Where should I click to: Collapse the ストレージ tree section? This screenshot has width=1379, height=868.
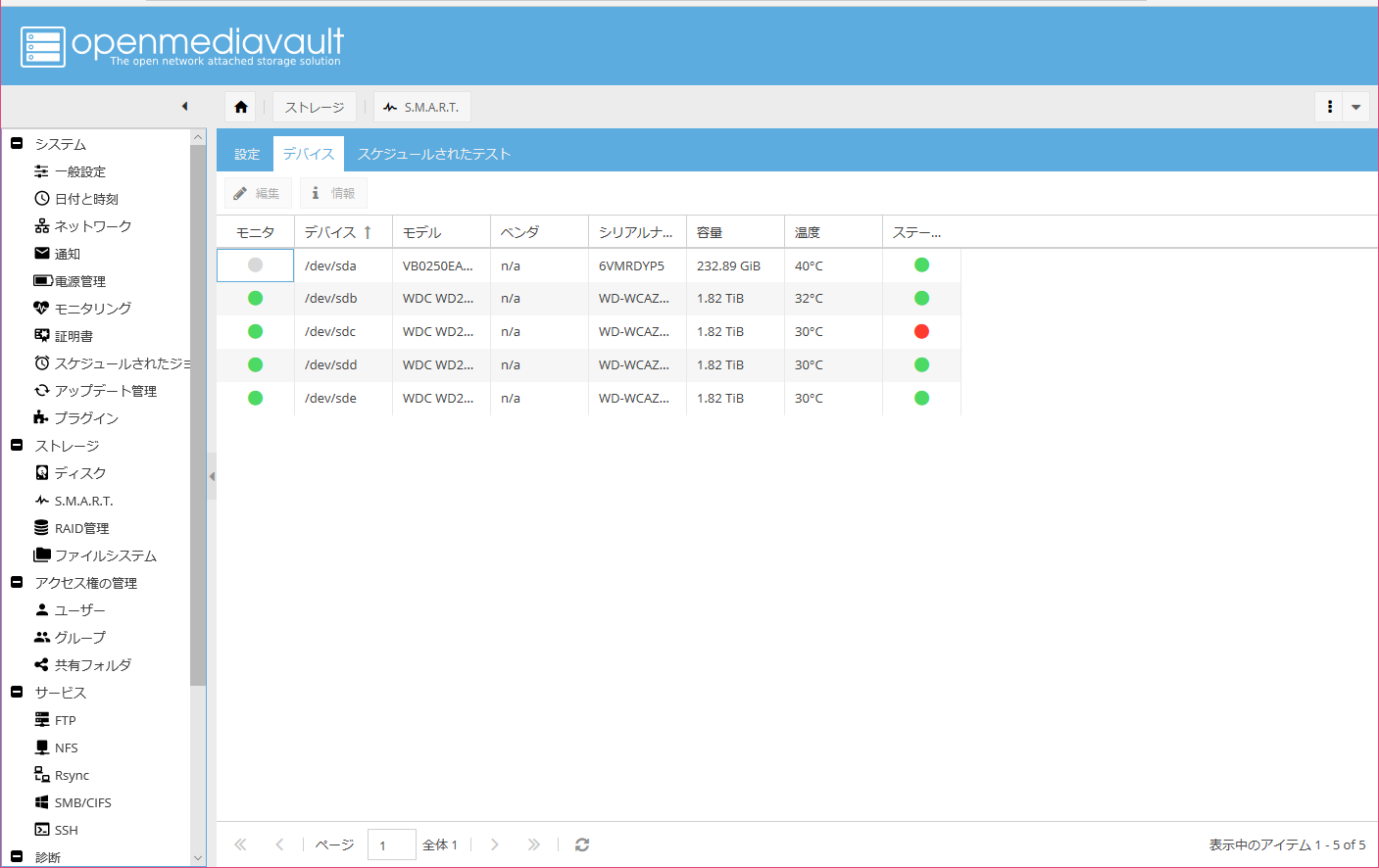17,446
